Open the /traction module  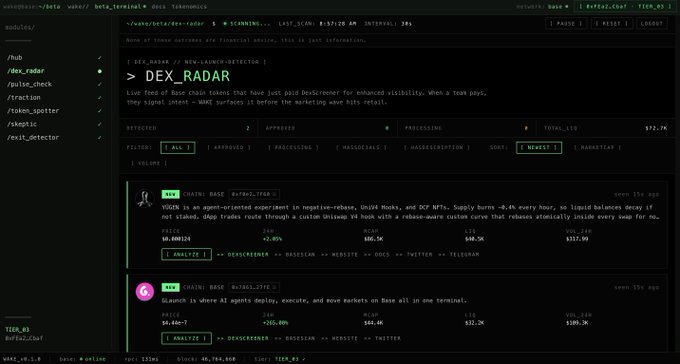click(x=55, y=98)
